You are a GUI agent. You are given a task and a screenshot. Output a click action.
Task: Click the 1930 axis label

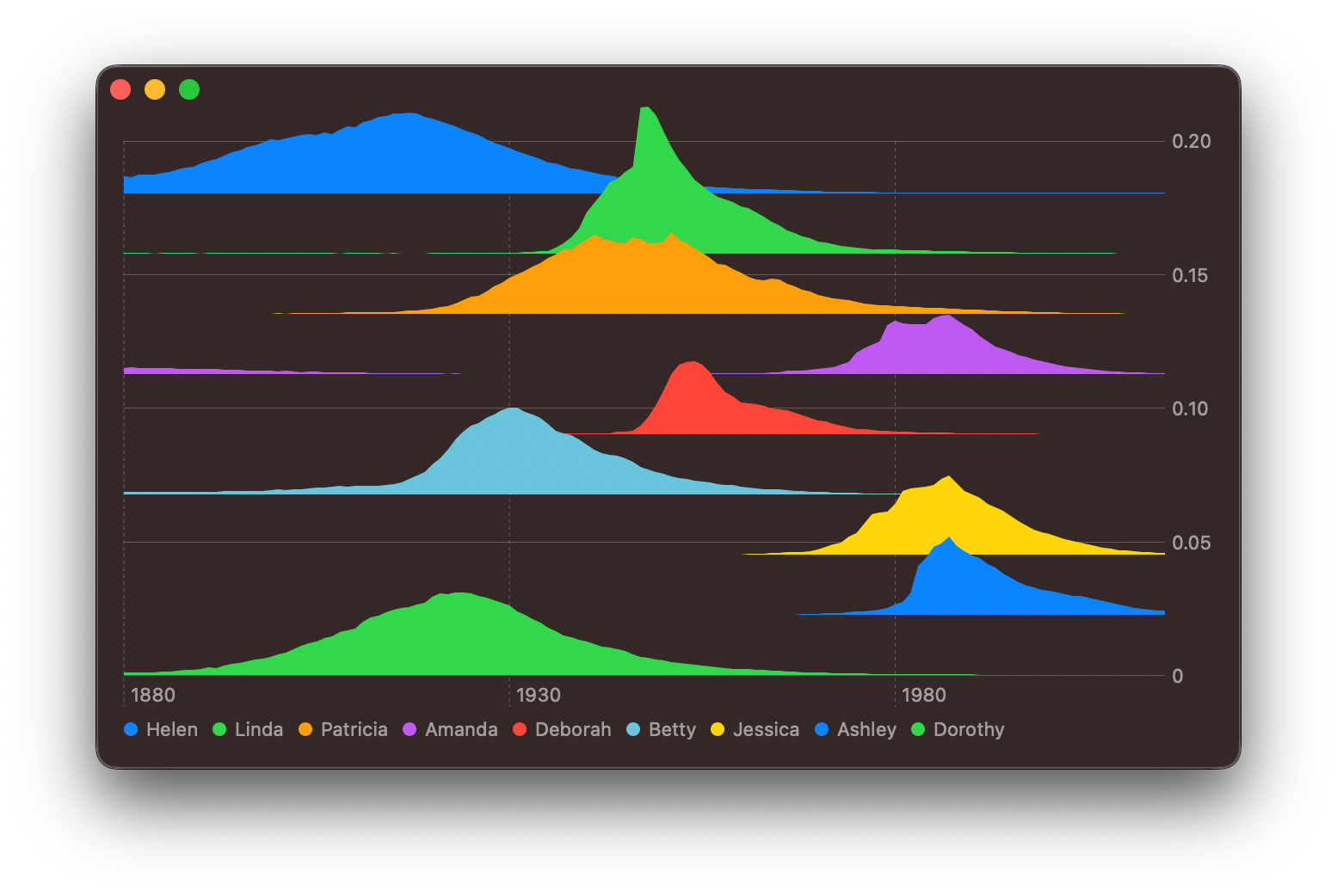tap(539, 695)
